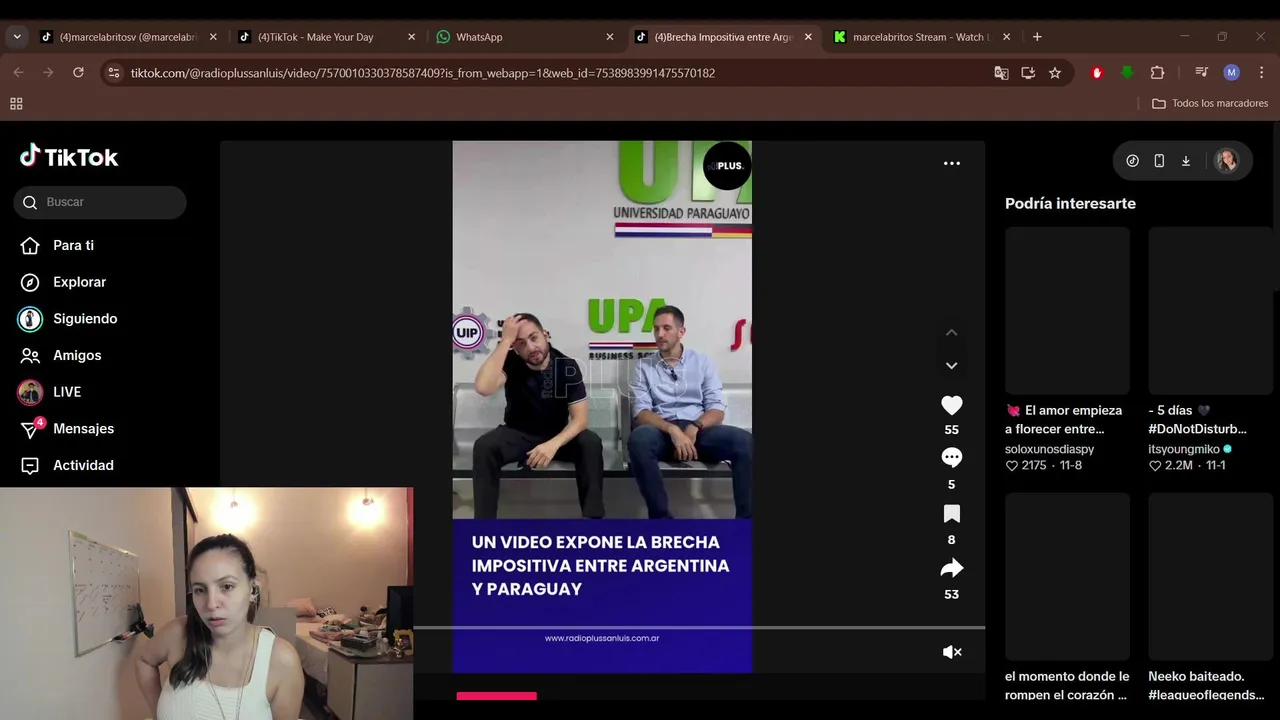Switch to marcelabritos Stream Kick tab
This screenshot has height=720, width=1280.
point(921,37)
